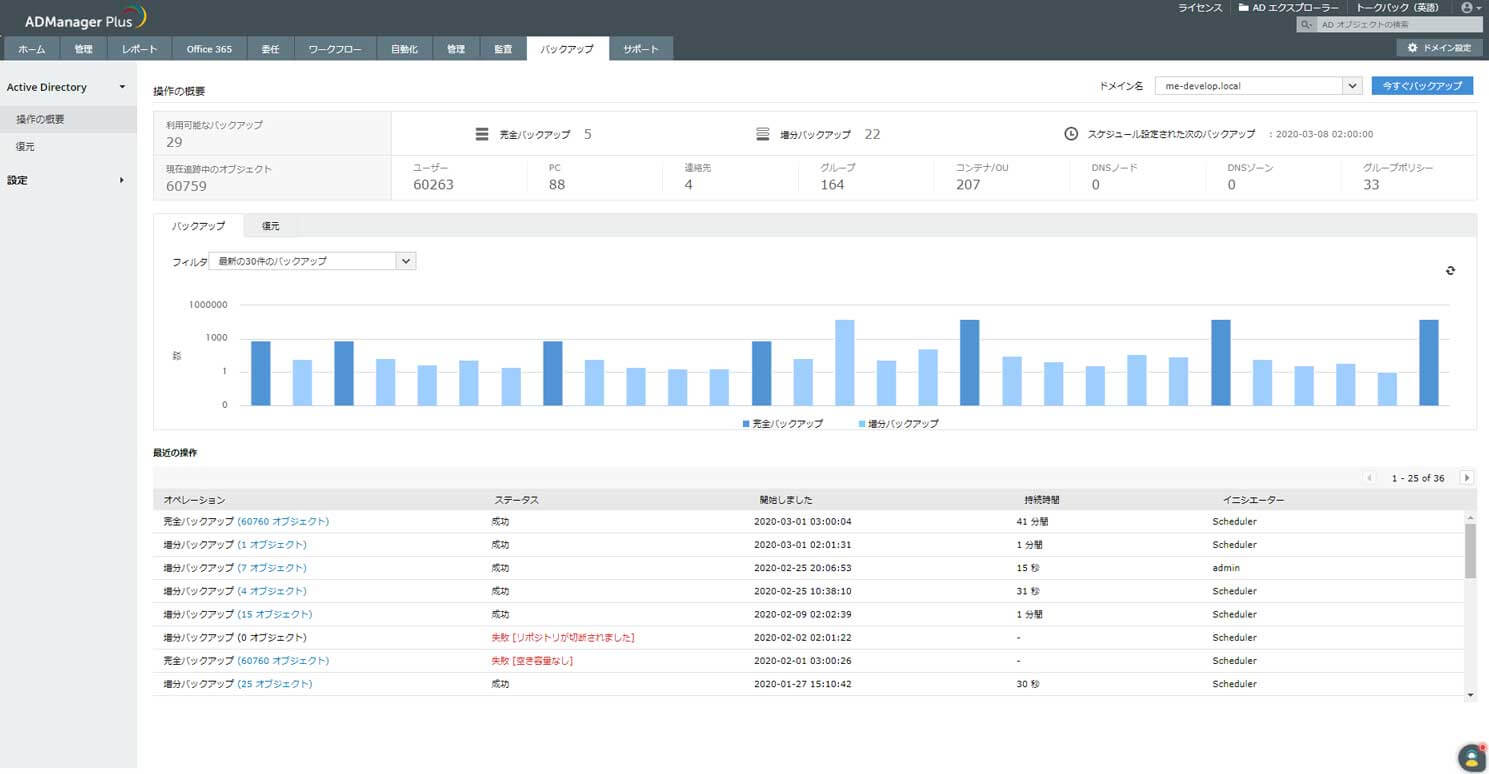1489x774 pixels.
Task: Click the scheduled backup clock icon
Action: tap(1071, 134)
